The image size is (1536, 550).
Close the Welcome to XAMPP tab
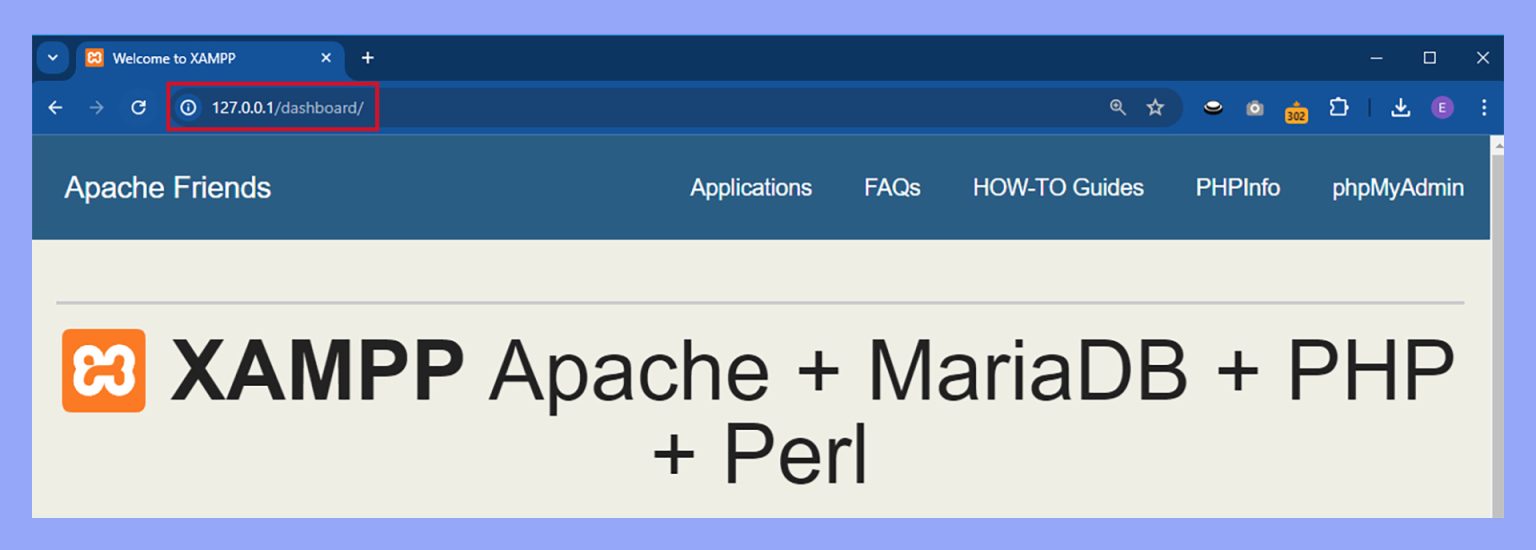[325, 58]
